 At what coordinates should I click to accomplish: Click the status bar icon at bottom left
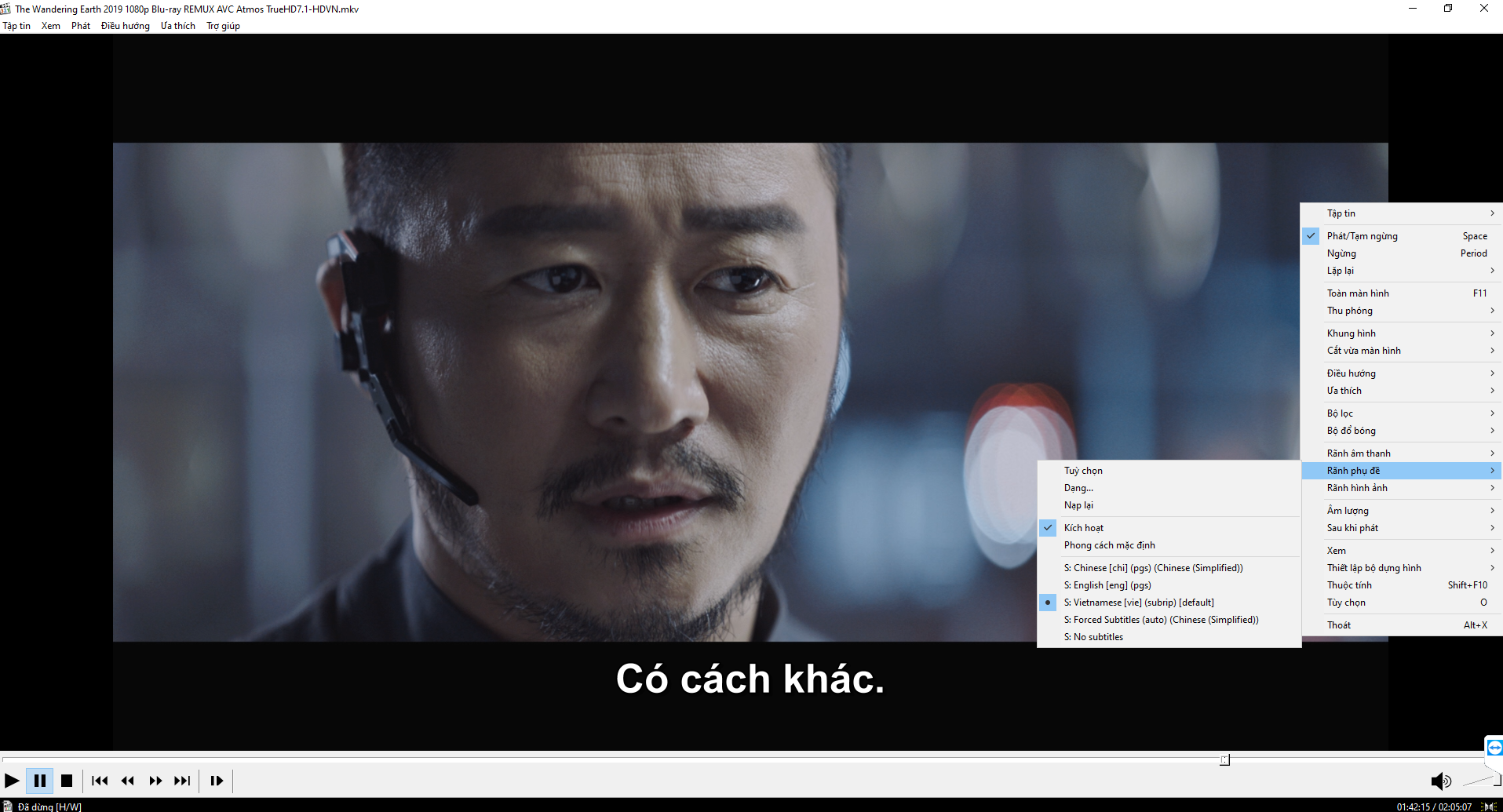(x=8, y=806)
